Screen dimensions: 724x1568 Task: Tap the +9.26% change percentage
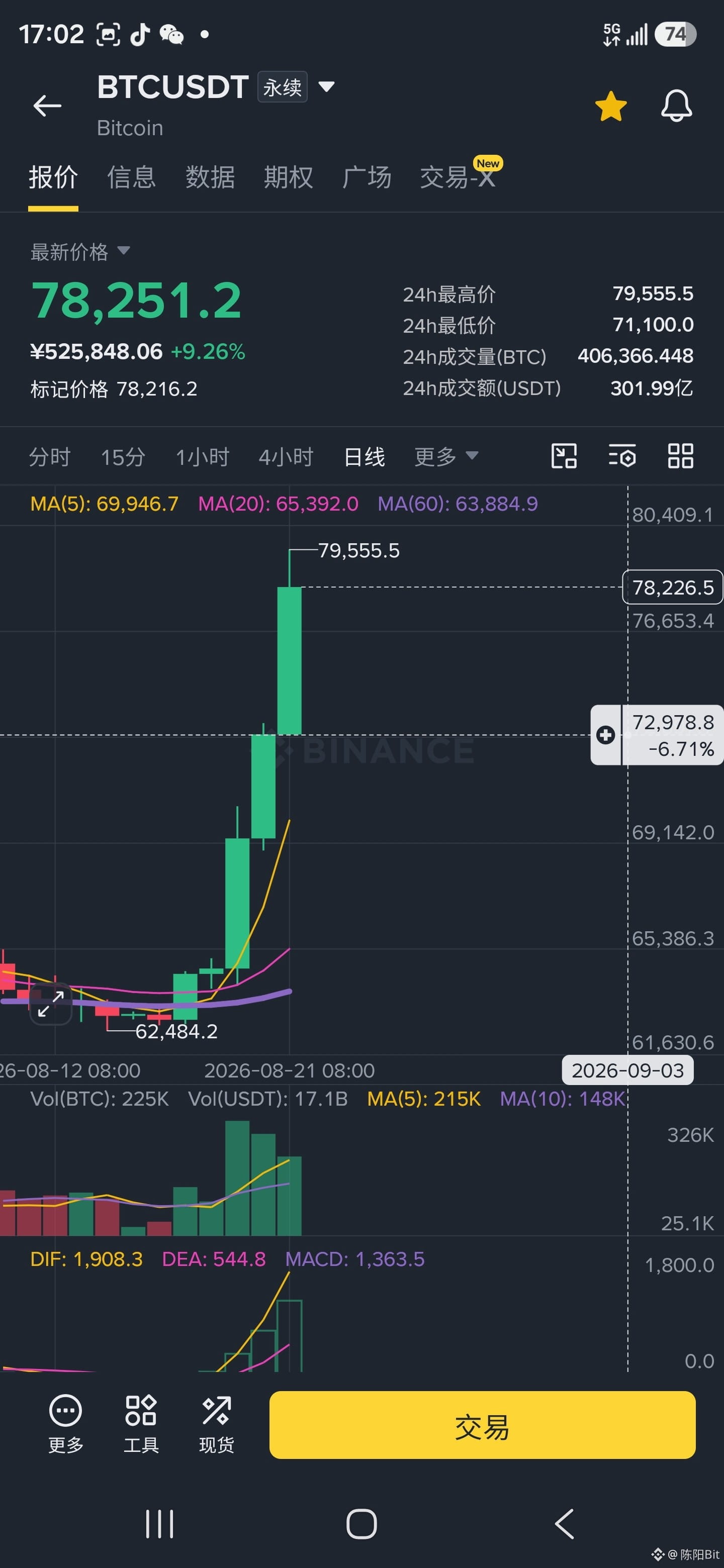pos(208,352)
